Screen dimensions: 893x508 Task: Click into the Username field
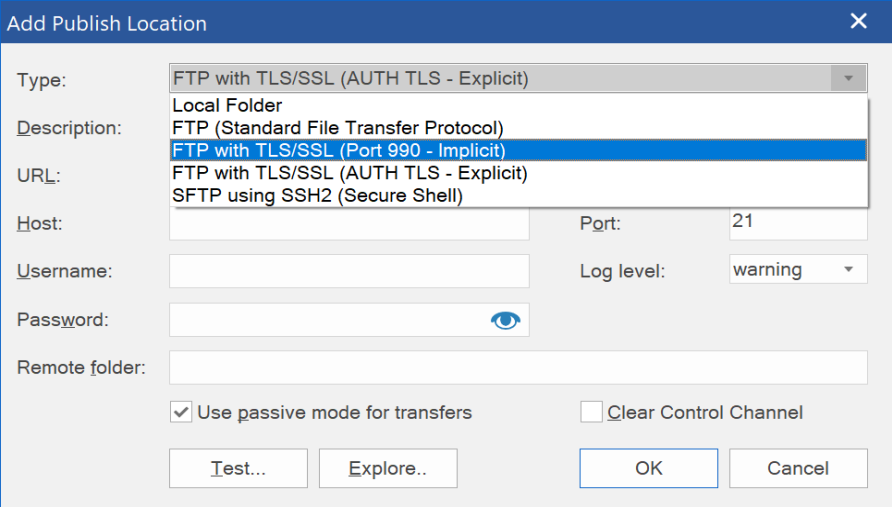(349, 271)
